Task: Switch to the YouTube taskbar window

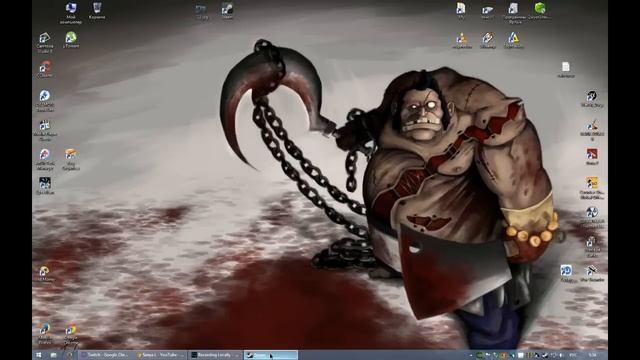Action: pos(160,355)
